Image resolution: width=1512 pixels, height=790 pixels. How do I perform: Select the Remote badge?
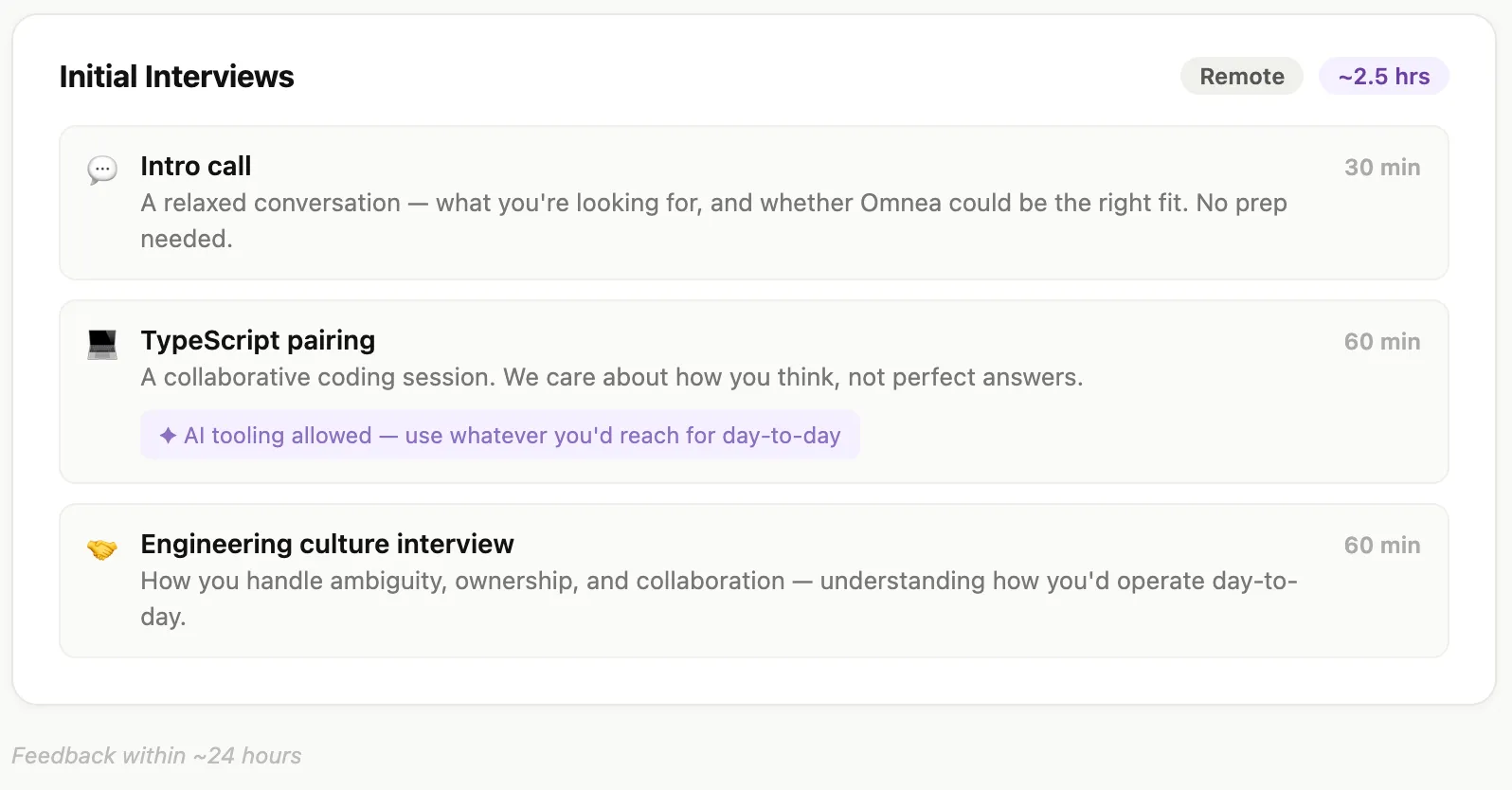coord(1242,77)
